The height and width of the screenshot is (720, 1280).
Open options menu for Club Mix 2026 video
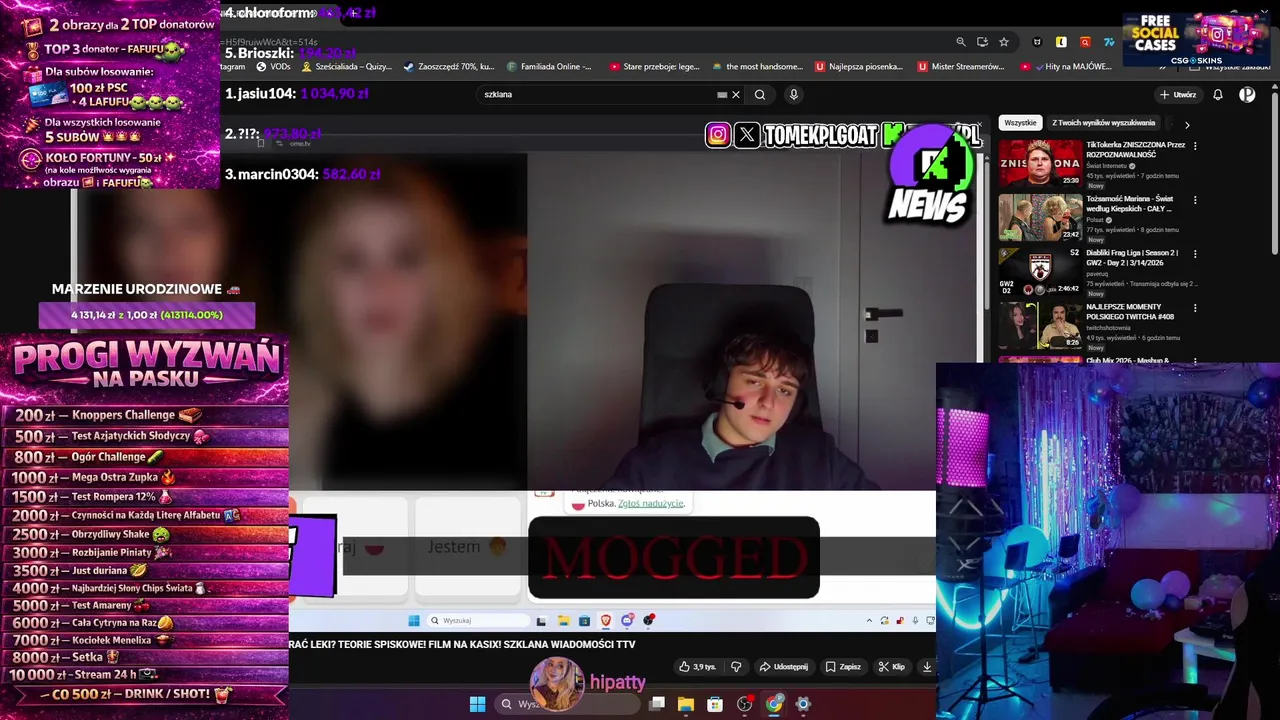[x=1195, y=360]
